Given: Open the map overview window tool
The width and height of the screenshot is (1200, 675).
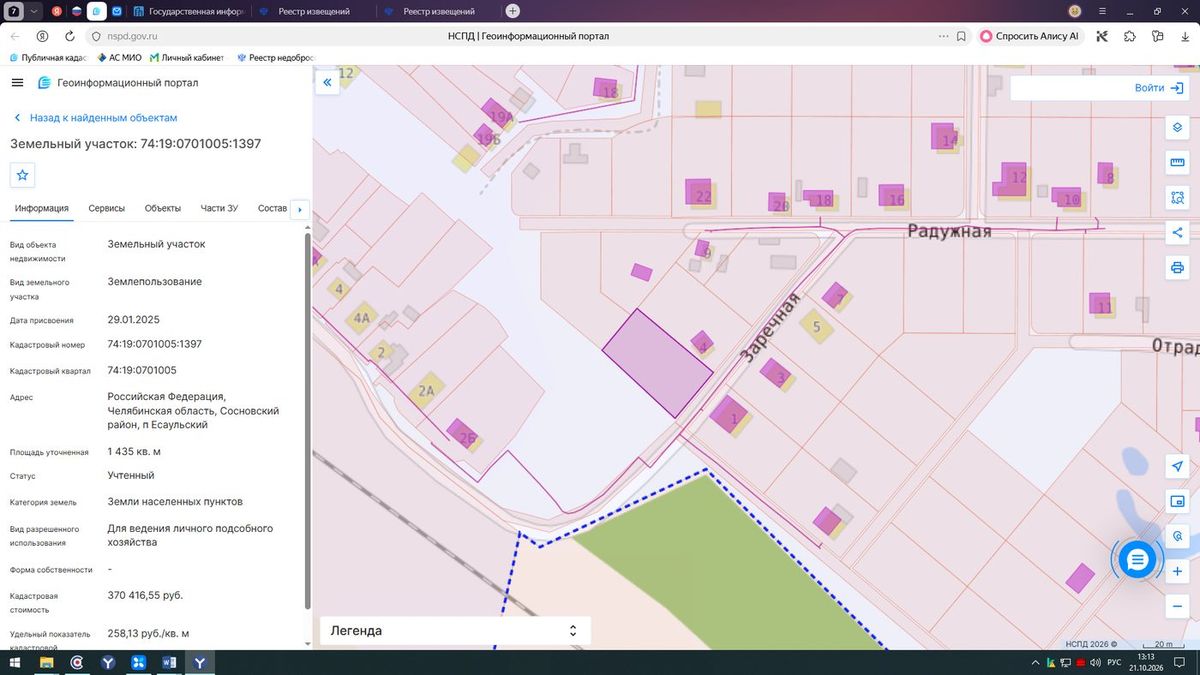Looking at the screenshot, I should pos(1177,502).
